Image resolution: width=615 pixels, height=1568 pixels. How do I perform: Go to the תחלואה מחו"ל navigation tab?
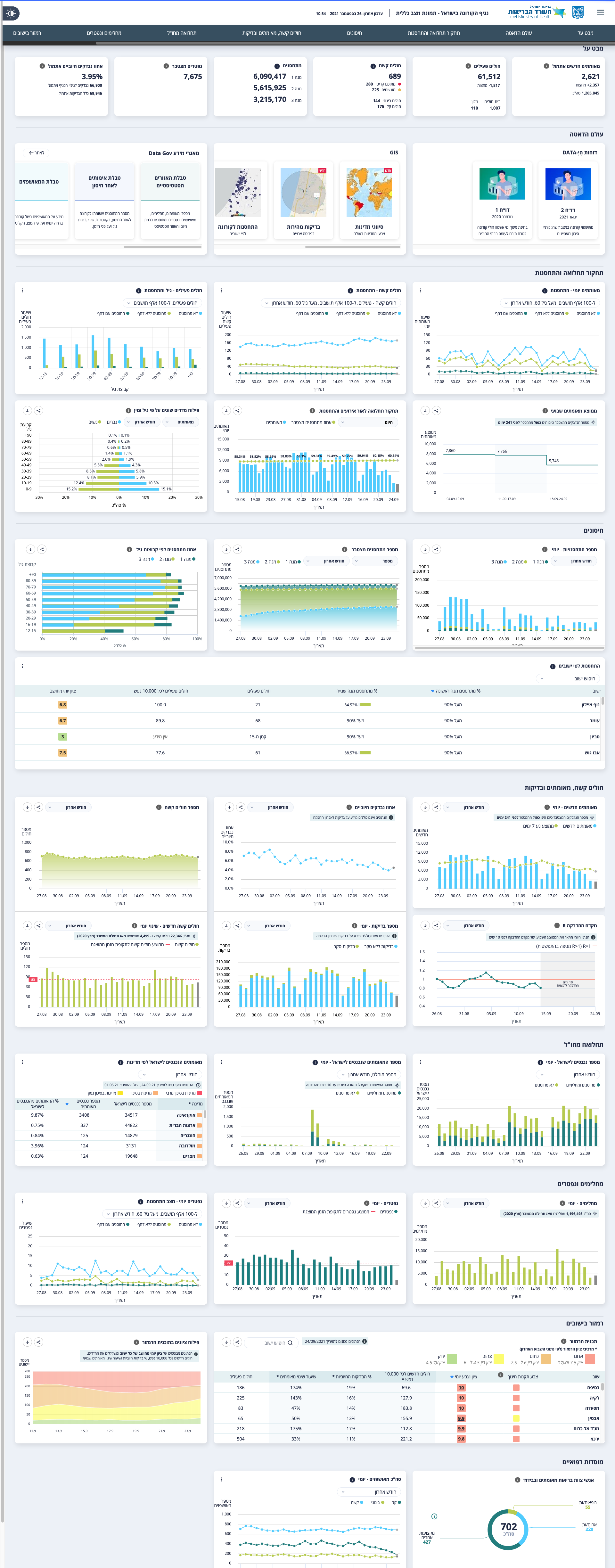click(181, 33)
